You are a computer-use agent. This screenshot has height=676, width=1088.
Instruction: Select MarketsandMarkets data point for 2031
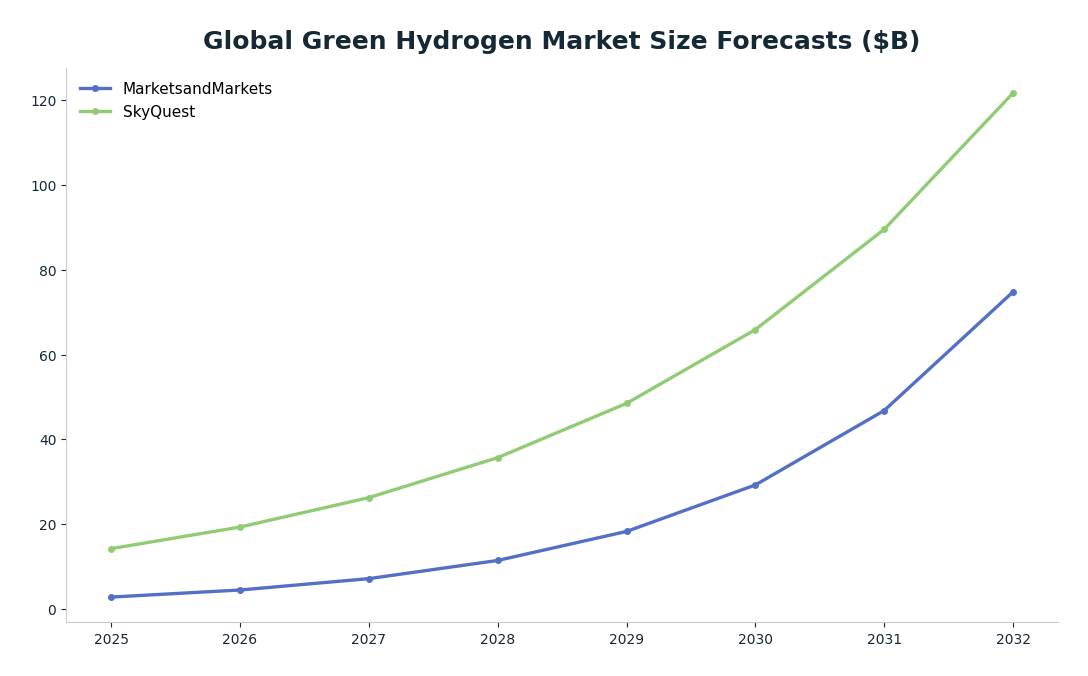[884, 412]
